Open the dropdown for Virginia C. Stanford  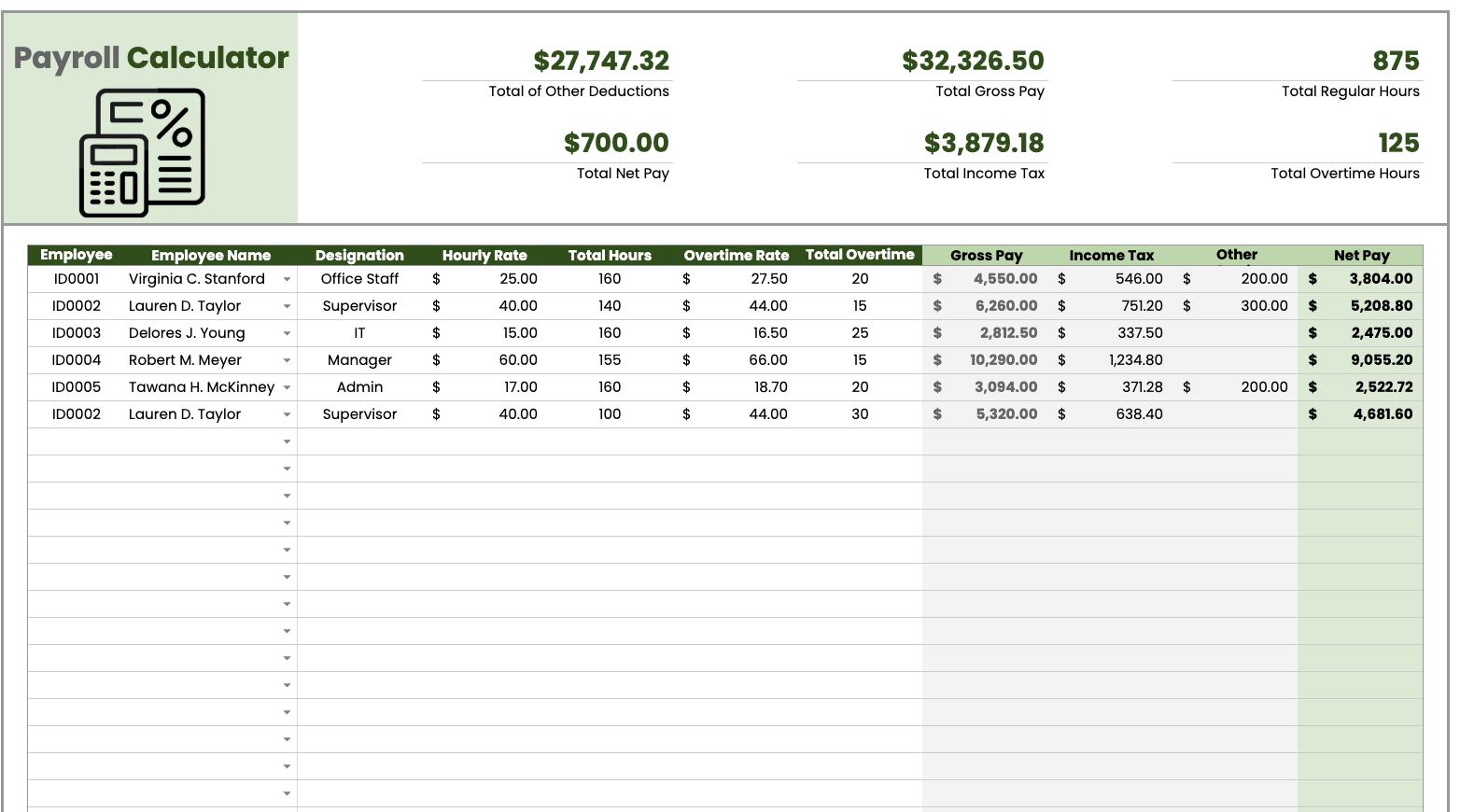(287, 279)
